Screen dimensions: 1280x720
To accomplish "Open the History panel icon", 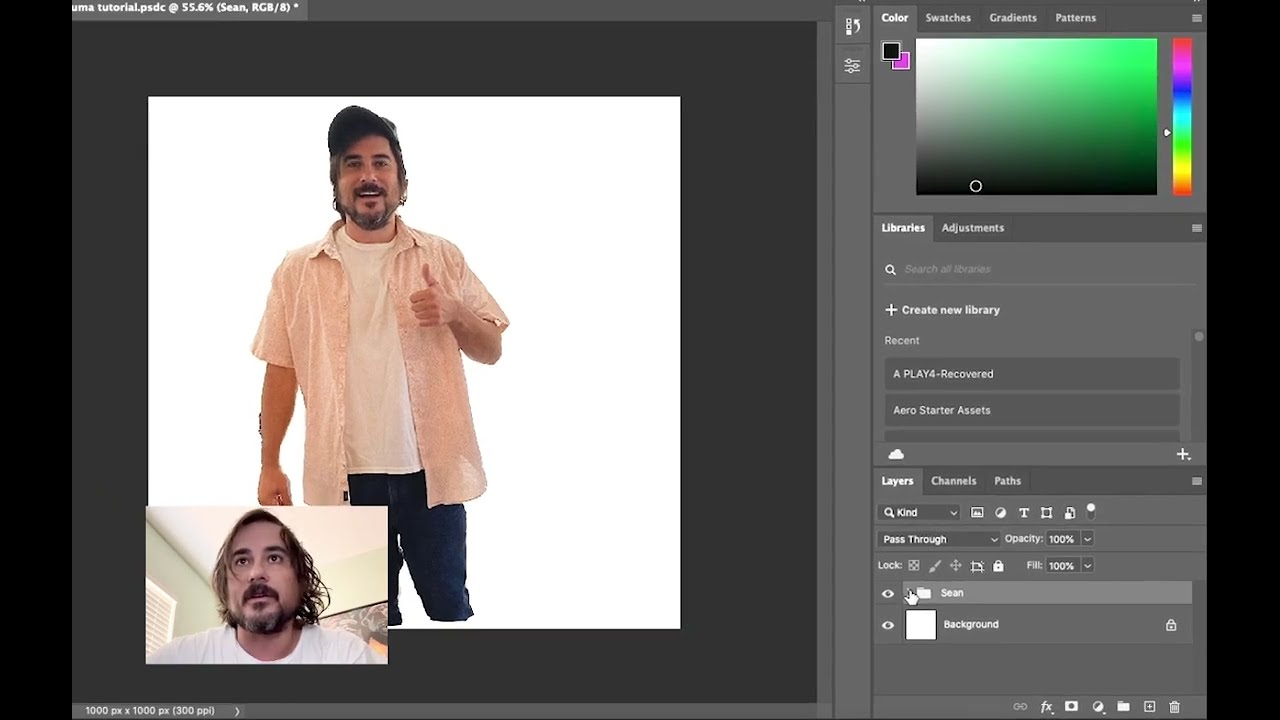I will click(x=852, y=26).
